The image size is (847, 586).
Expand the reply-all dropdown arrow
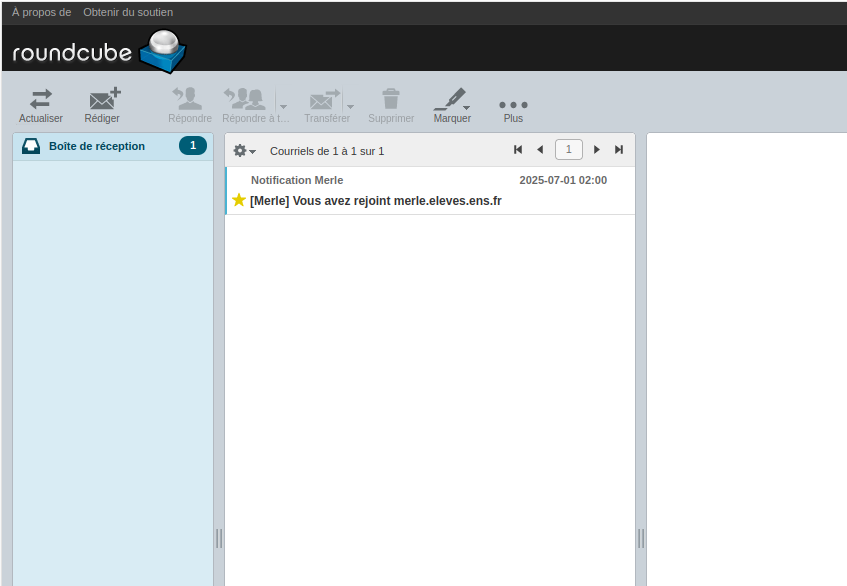pos(283,106)
